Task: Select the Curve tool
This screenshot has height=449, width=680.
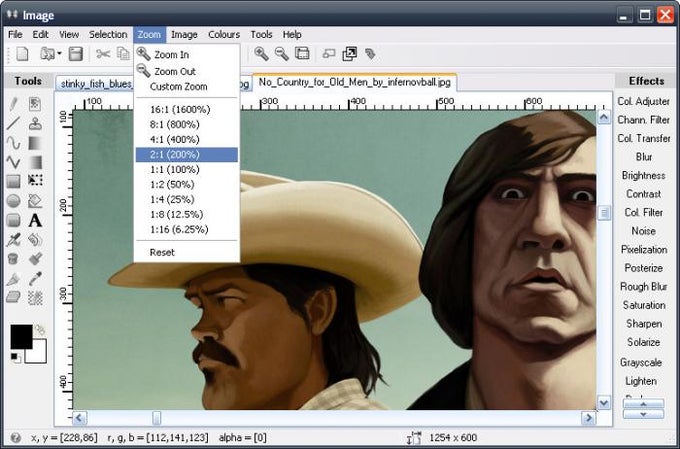Action: [x=13, y=143]
